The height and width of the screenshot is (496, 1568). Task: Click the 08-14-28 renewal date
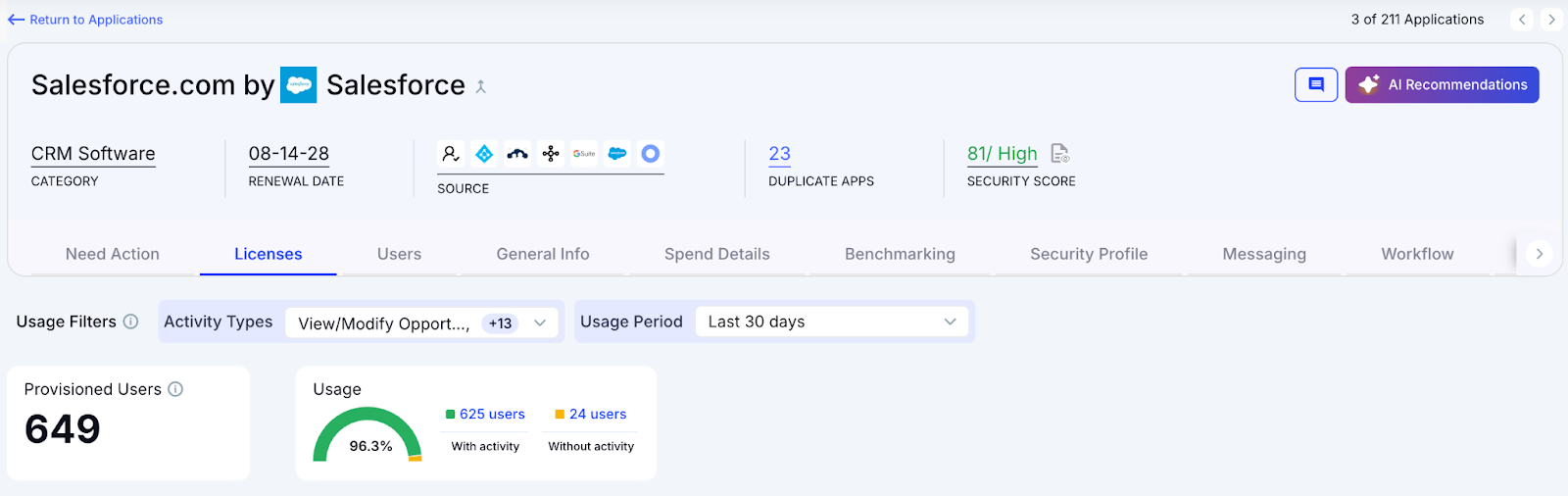289,154
